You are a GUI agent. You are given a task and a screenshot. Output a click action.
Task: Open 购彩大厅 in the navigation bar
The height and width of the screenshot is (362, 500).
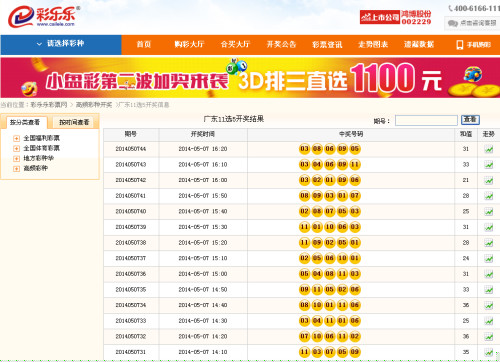(189, 44)
